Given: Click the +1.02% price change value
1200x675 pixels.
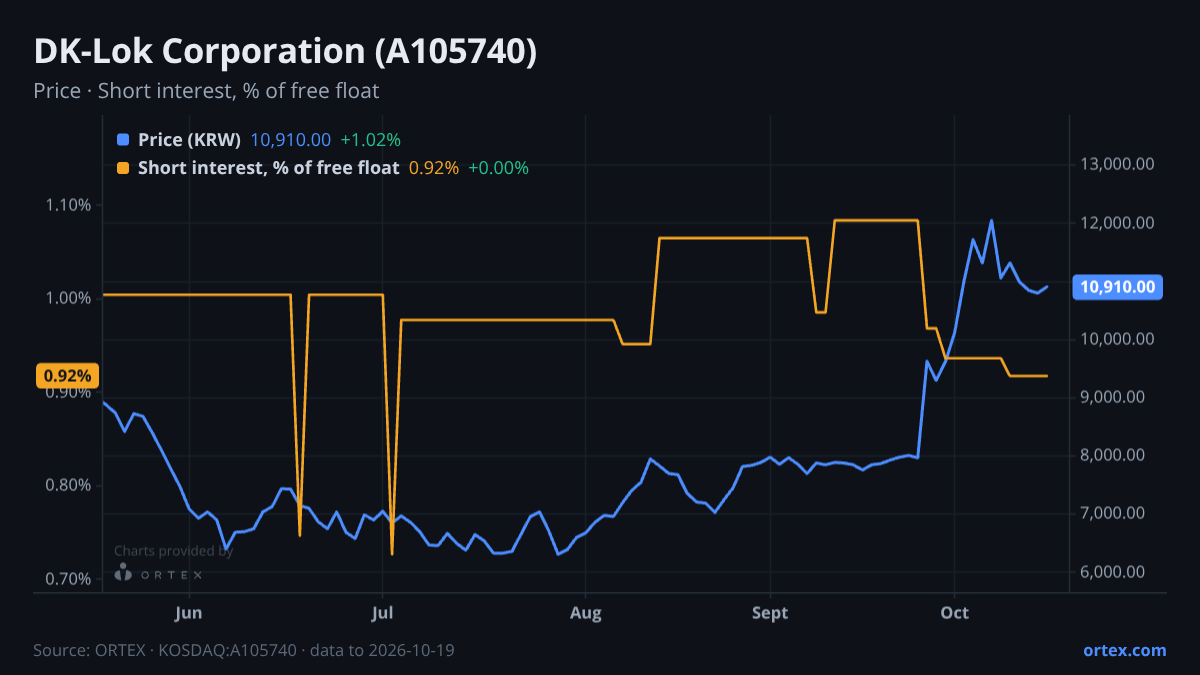Looking at the screenshot, I should pyautogui.click(x=370, y=140).
